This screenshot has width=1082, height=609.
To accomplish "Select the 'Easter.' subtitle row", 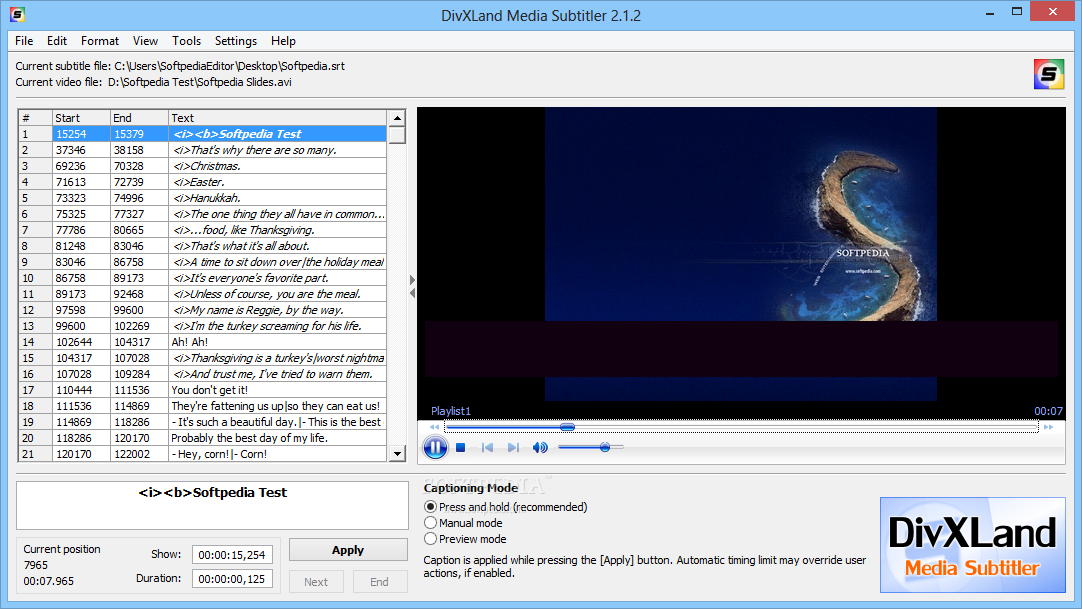I will (x=203, y=182).
